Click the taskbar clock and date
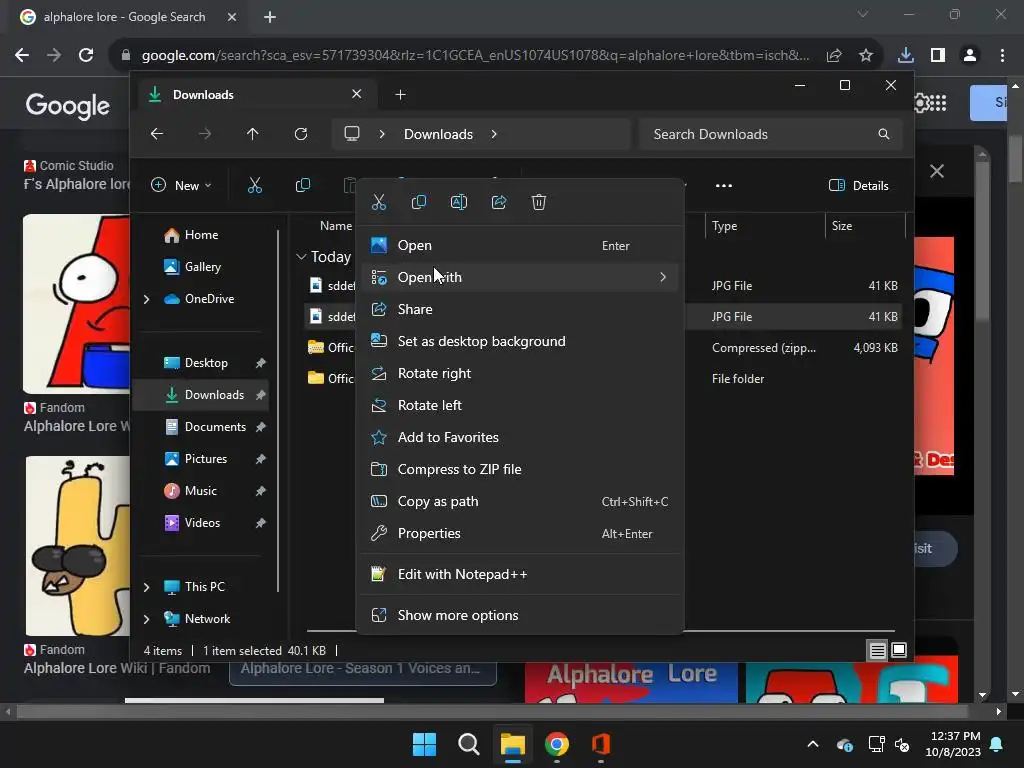 coord(953,744)
